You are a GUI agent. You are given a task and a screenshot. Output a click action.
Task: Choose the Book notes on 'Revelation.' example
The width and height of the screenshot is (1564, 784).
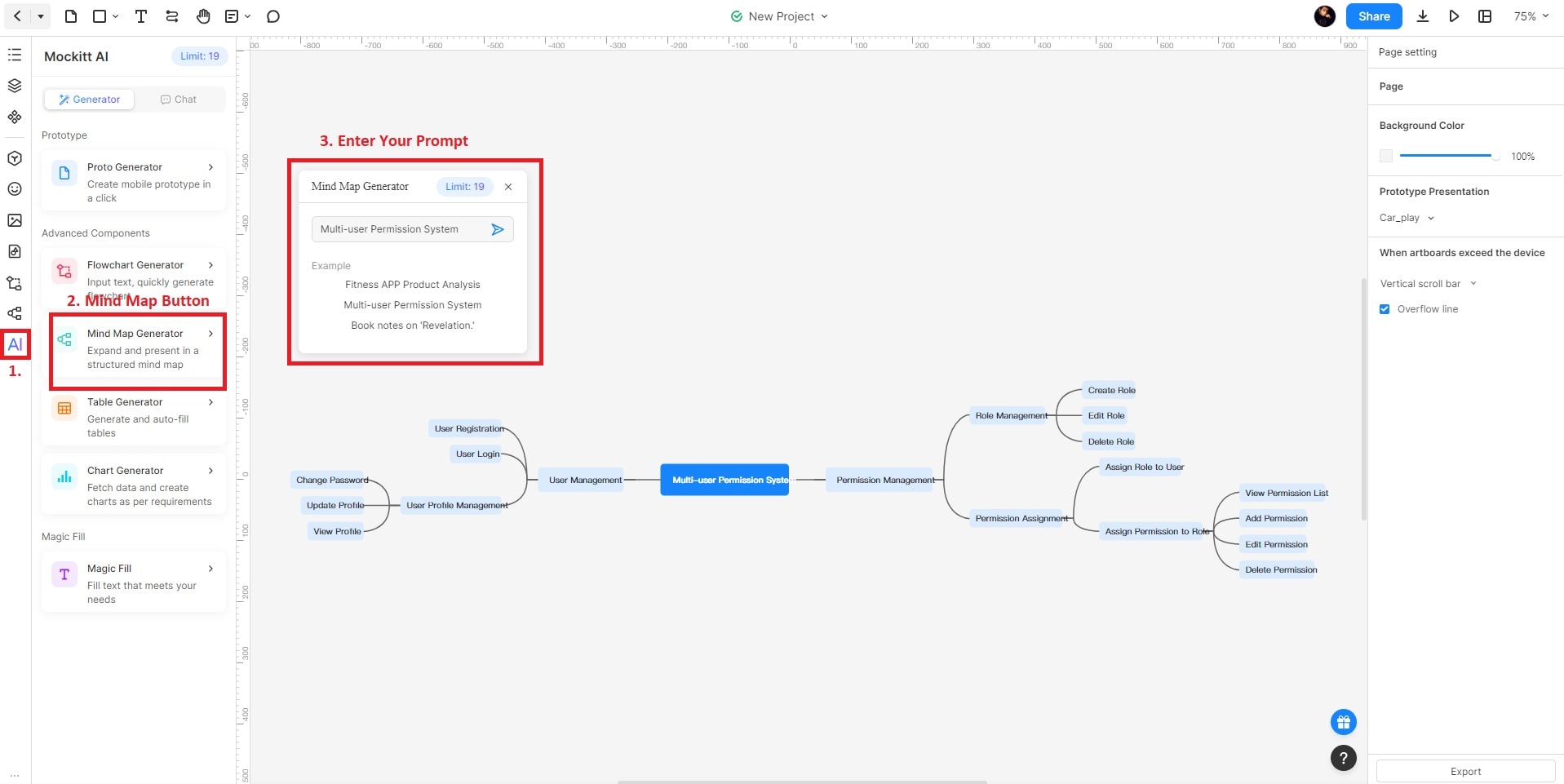pyautogui.click(x=412, y=326)
